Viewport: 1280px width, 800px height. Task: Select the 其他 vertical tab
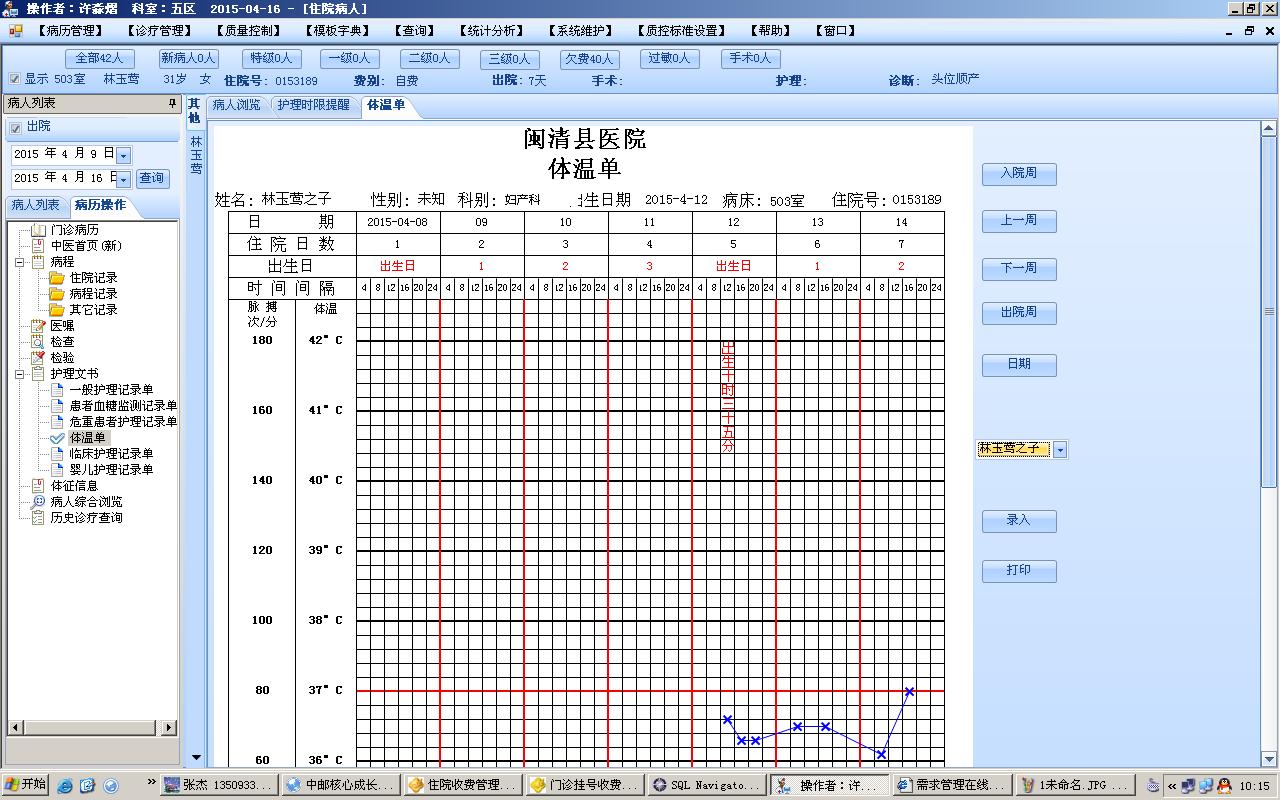point(194,112)
